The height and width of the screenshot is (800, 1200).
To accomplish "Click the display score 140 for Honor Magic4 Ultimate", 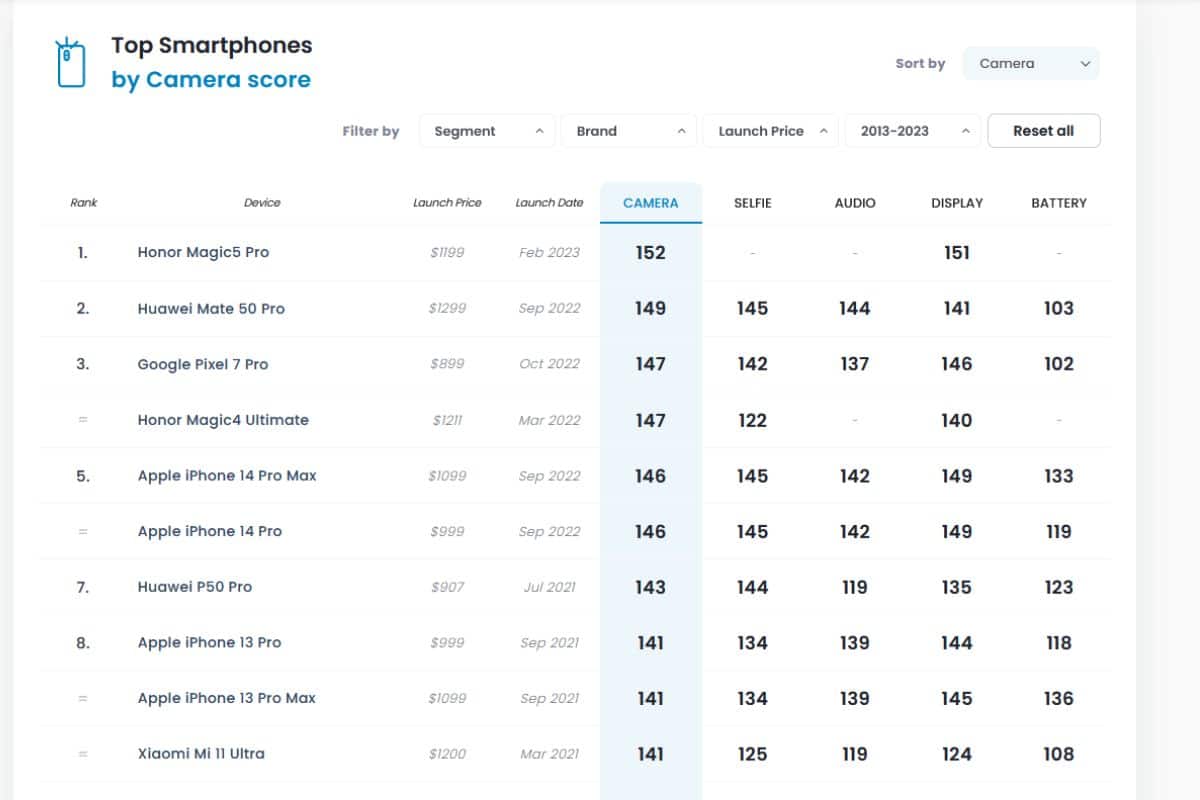I will point(957,421).
